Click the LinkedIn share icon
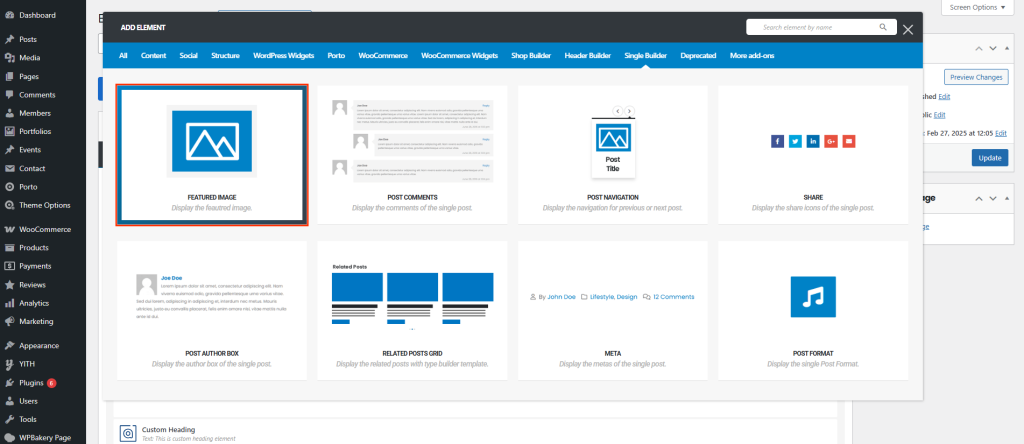The image size is (1024, 444). pos(813,141)
